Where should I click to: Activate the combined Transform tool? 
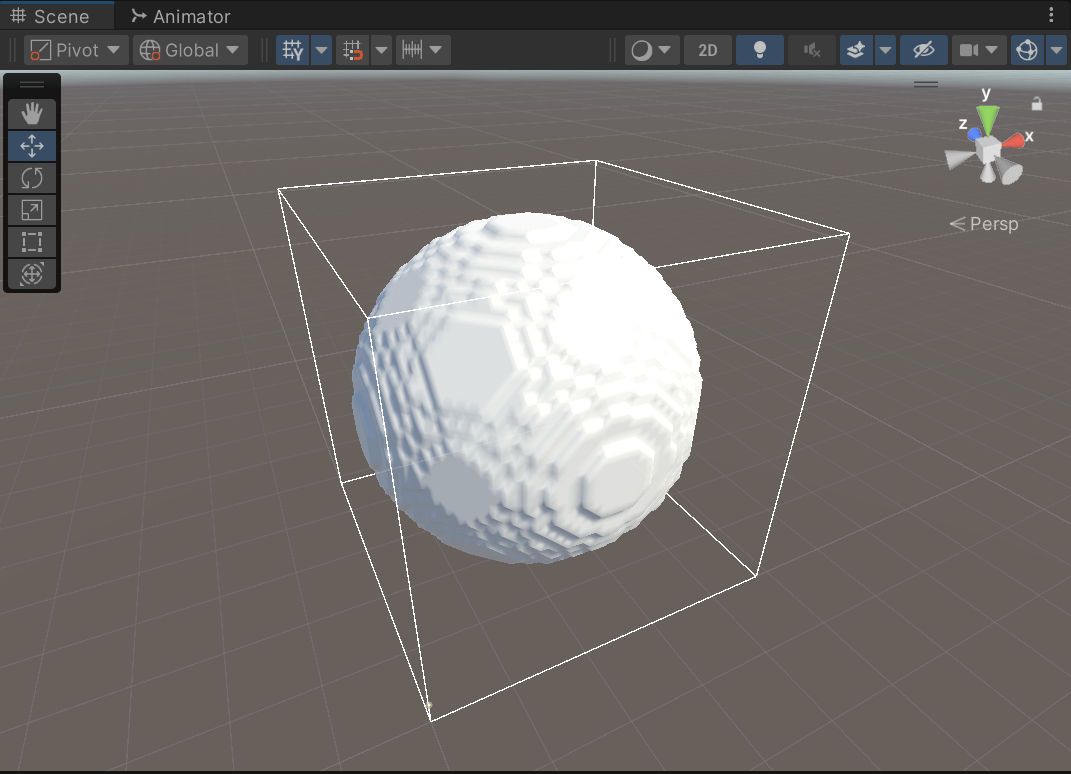pos(31,273)
